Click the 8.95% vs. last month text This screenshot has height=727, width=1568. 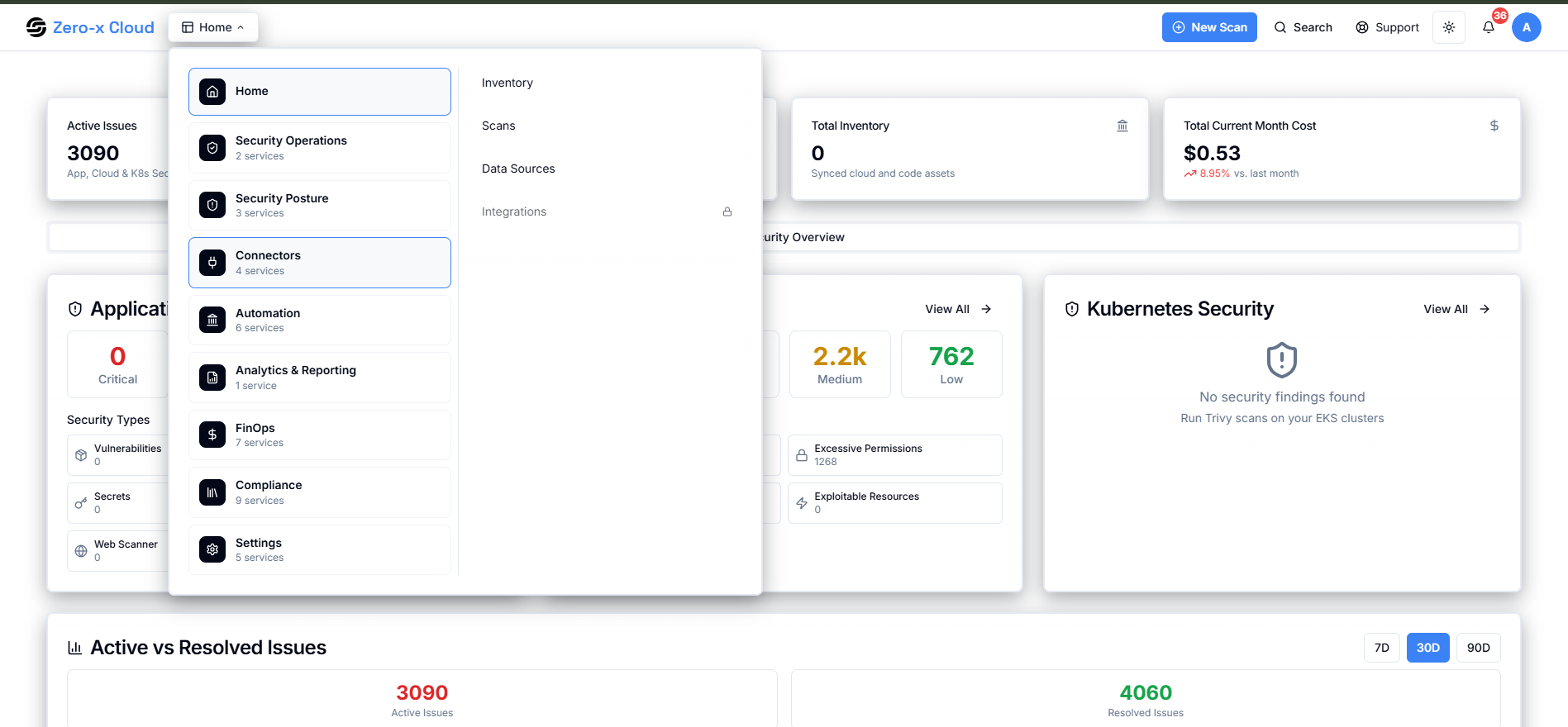coord(1249,173)
